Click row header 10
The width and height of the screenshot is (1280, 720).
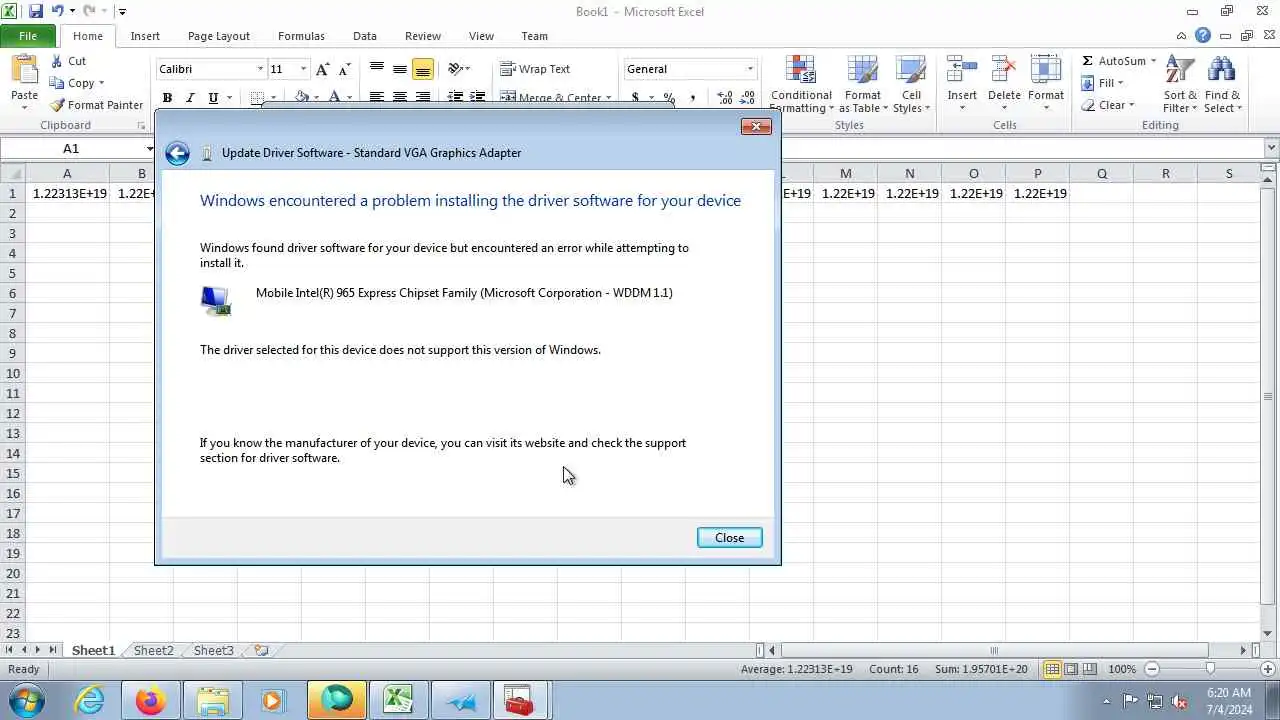tap(13, 373)
